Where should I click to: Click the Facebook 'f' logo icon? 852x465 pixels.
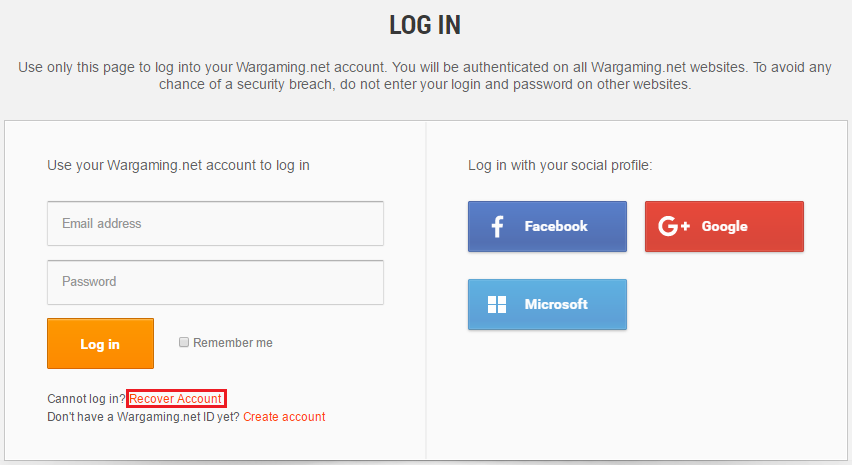[497, 227]
